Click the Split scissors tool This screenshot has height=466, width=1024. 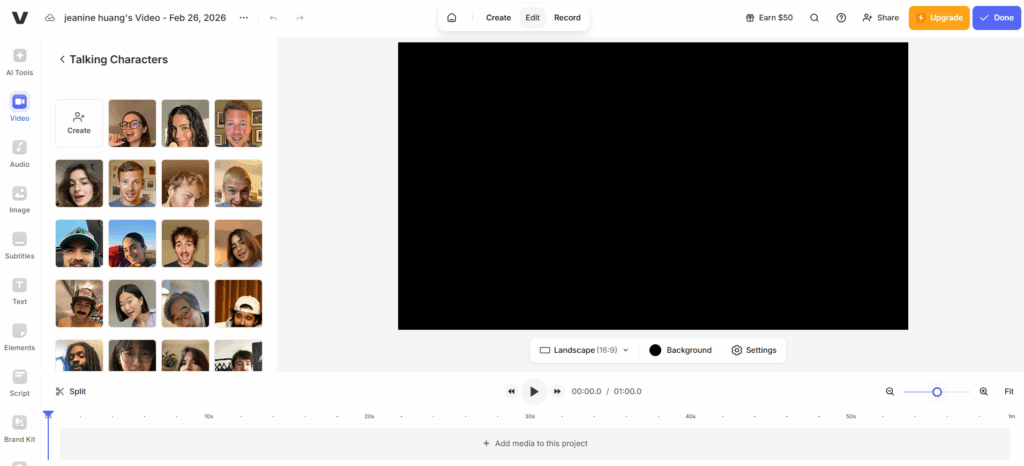coord(71,392)
